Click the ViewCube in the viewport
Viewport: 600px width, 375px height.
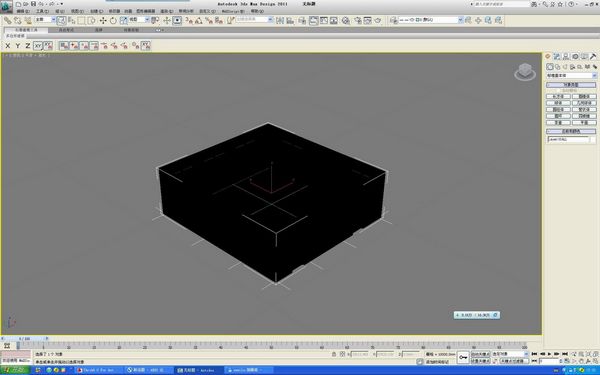tap(525, 72)
